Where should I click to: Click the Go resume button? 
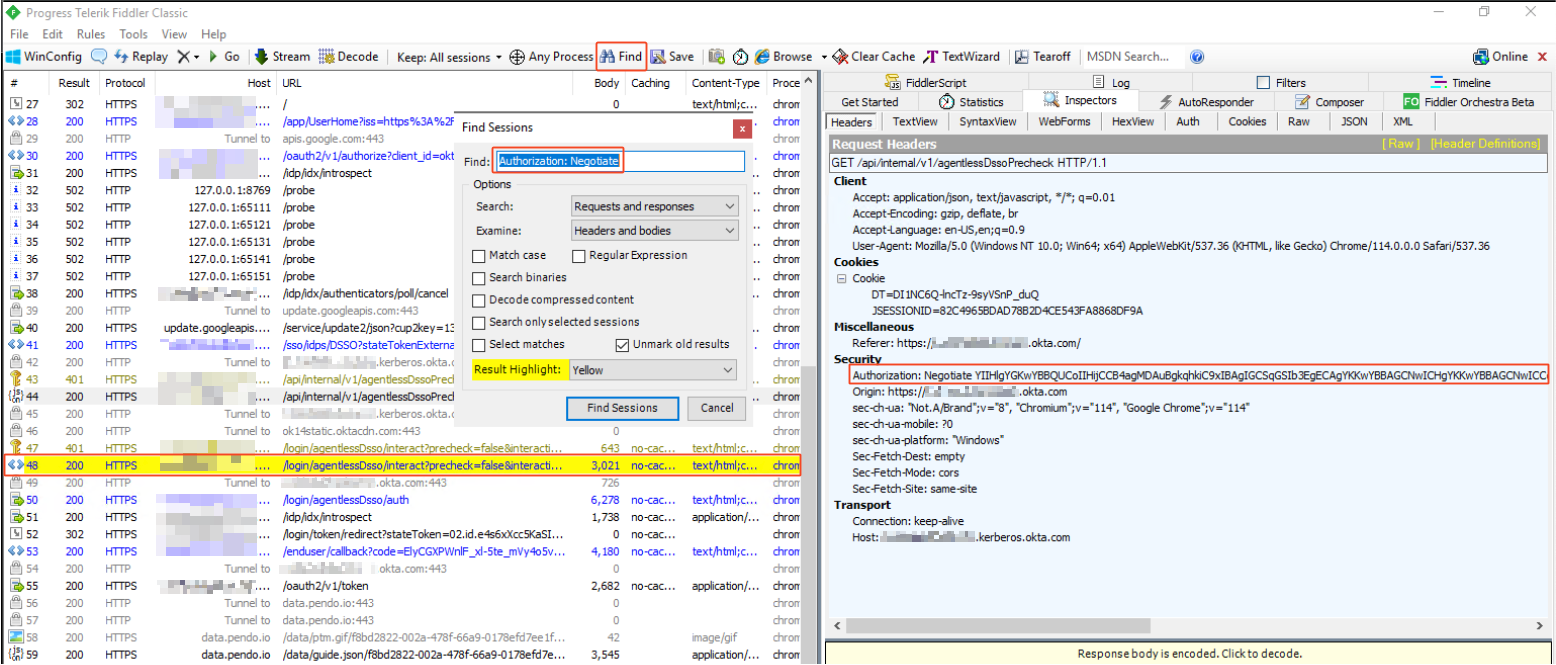tap(223, 57)
